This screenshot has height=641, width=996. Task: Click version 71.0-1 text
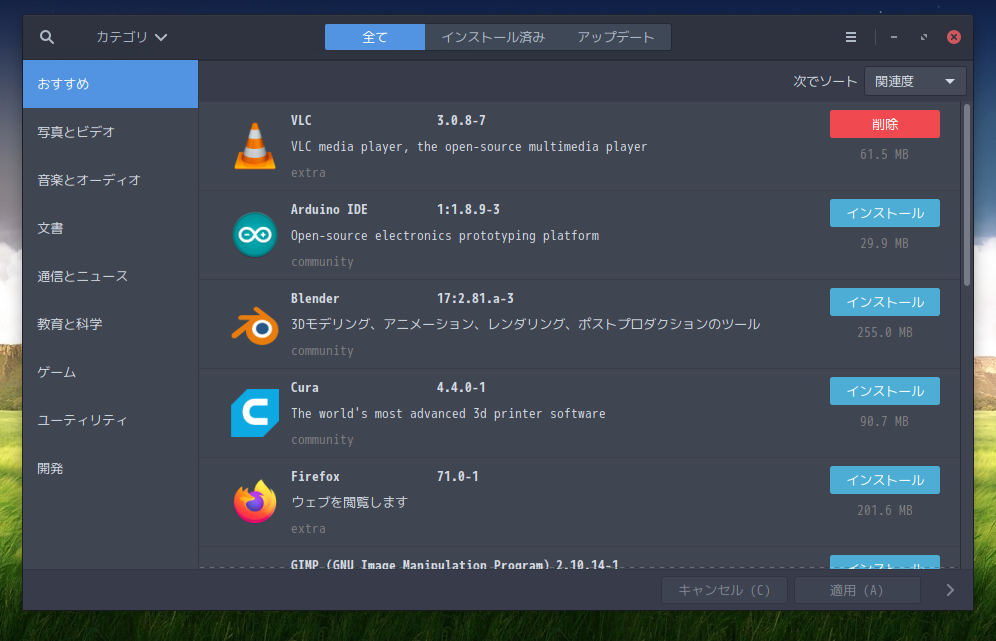[457, 476]
